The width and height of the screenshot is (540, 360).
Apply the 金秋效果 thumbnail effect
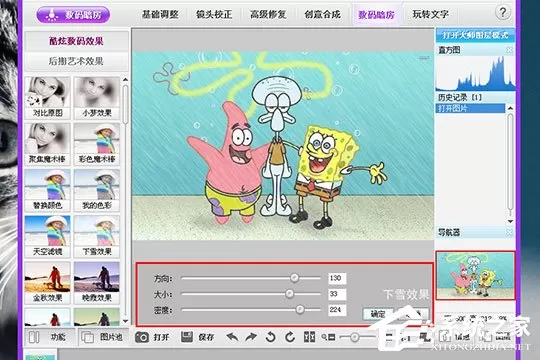point(48,283)
